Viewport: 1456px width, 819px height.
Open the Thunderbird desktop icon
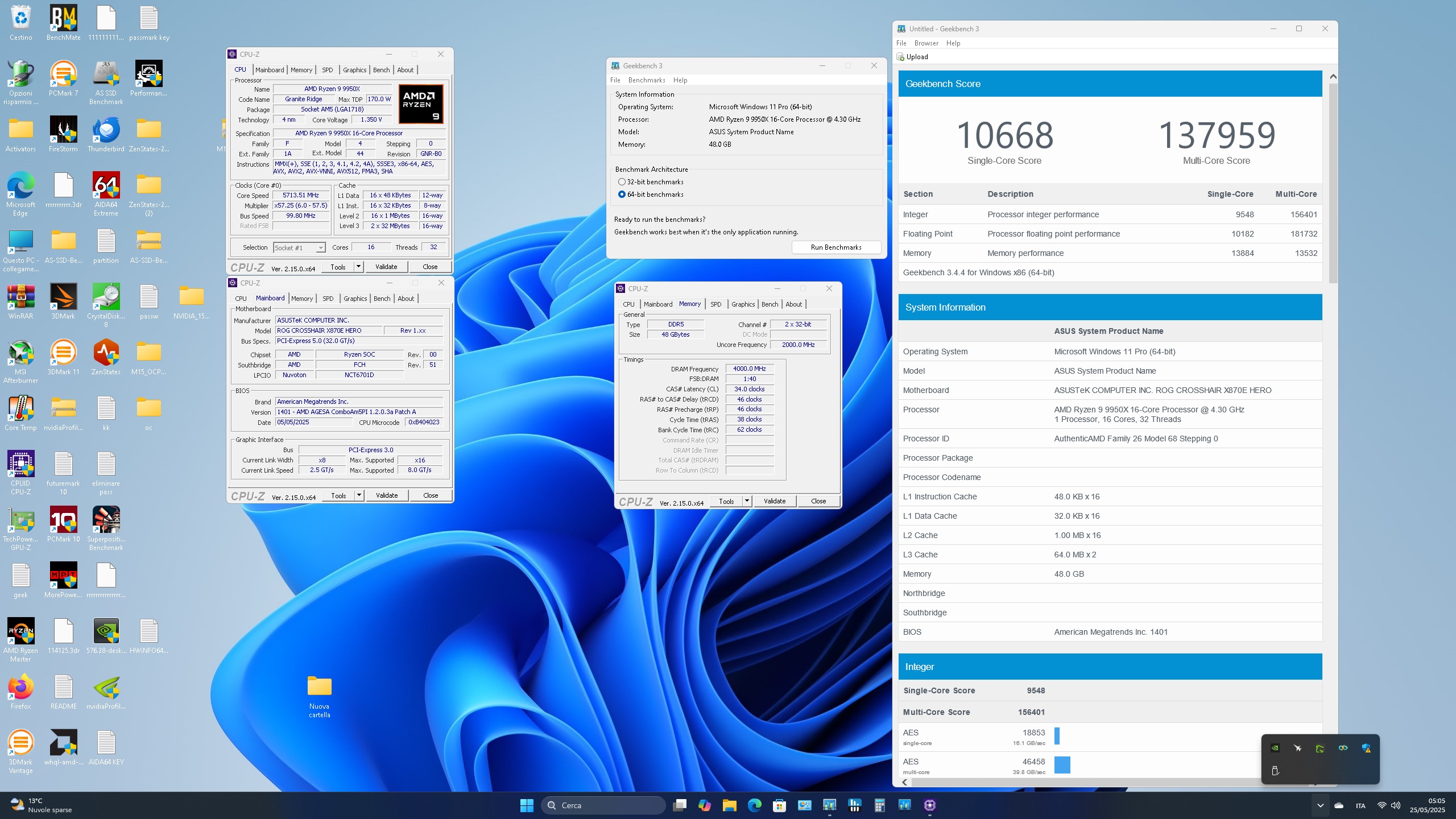[106, 135]
